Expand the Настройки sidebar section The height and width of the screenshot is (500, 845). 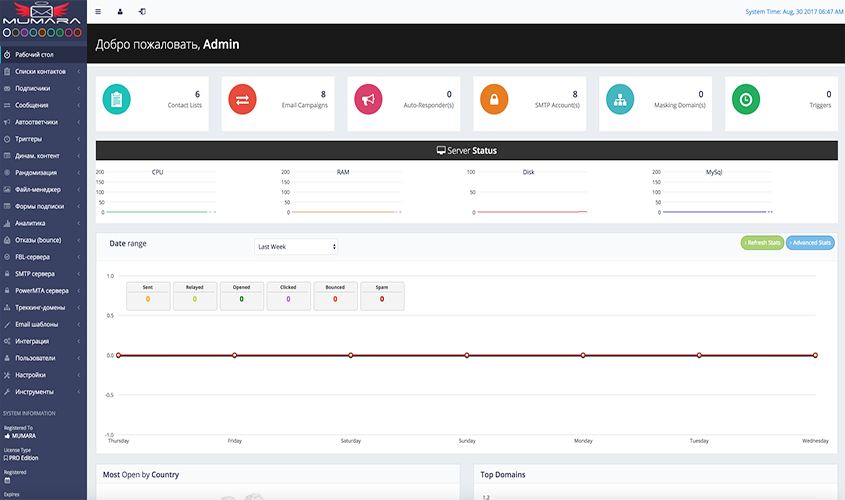point(40,375)
